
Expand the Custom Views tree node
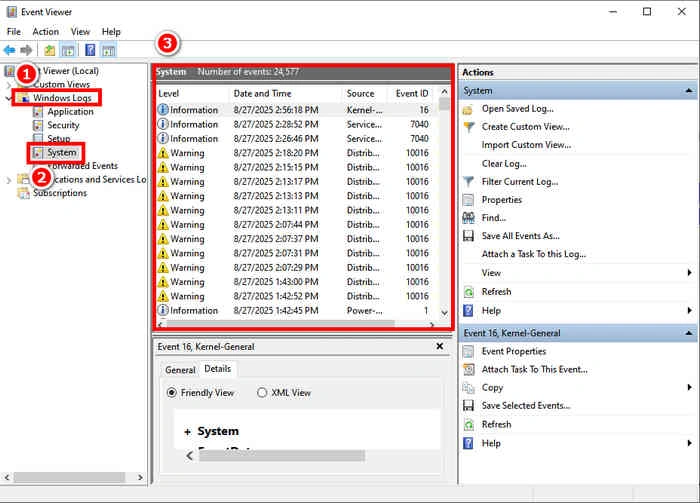[x=8, y=85]
